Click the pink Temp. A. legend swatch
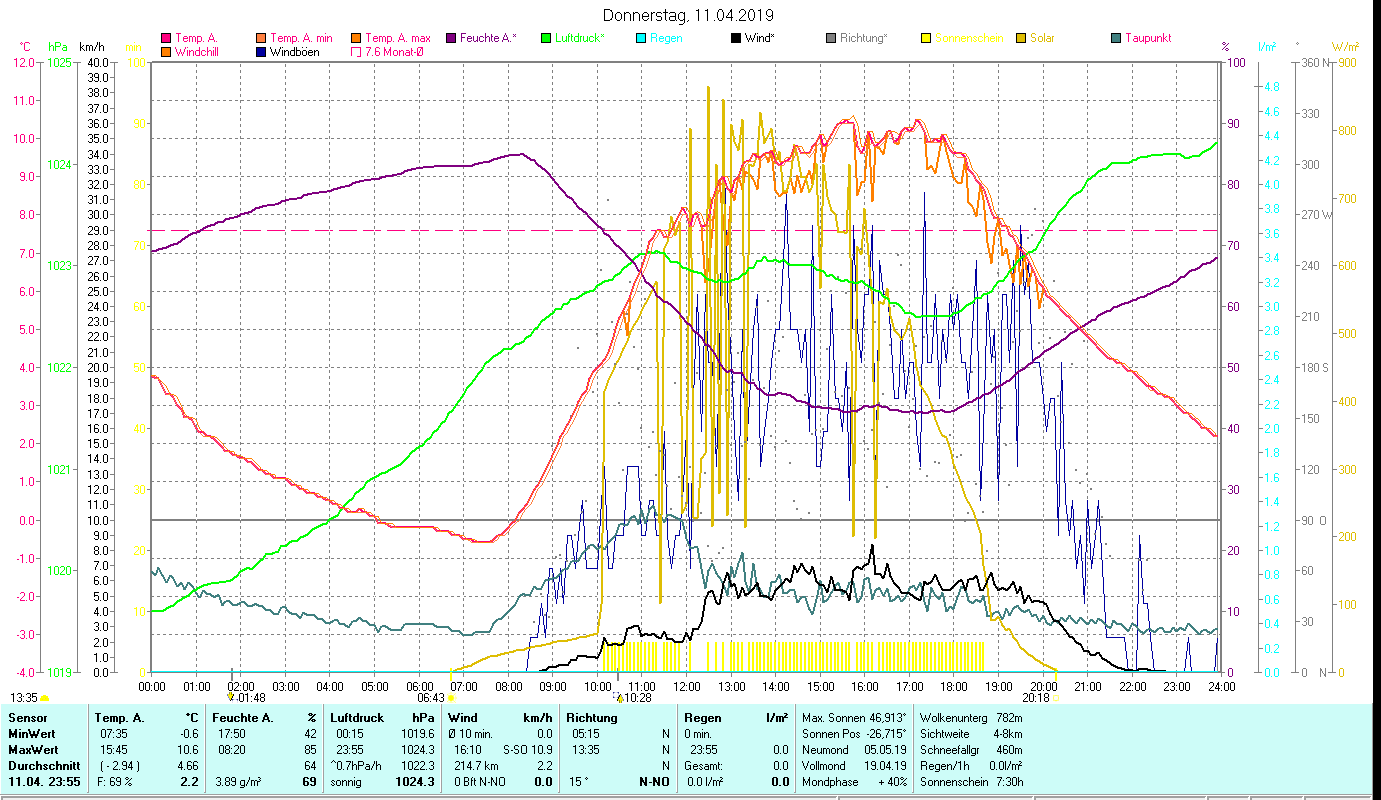 [167, 38]
